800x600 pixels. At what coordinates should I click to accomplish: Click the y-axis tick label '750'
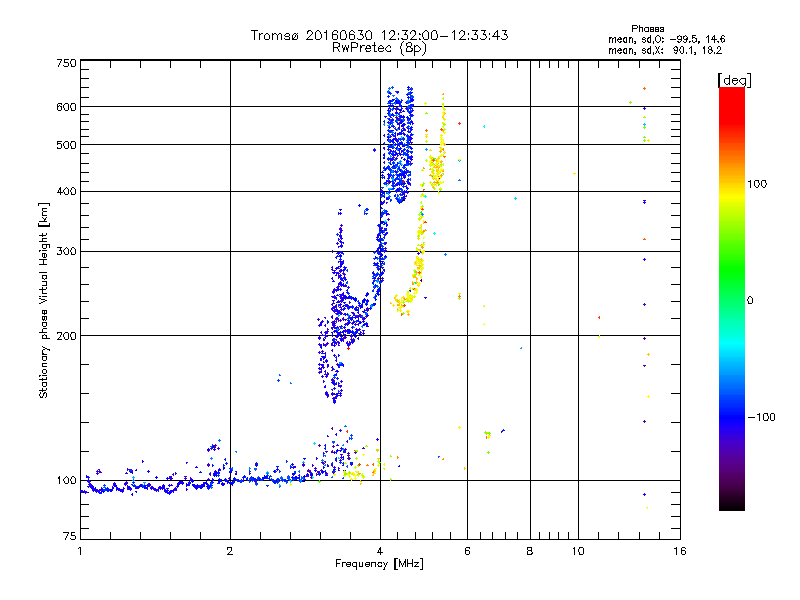click(x=66, y=63)
